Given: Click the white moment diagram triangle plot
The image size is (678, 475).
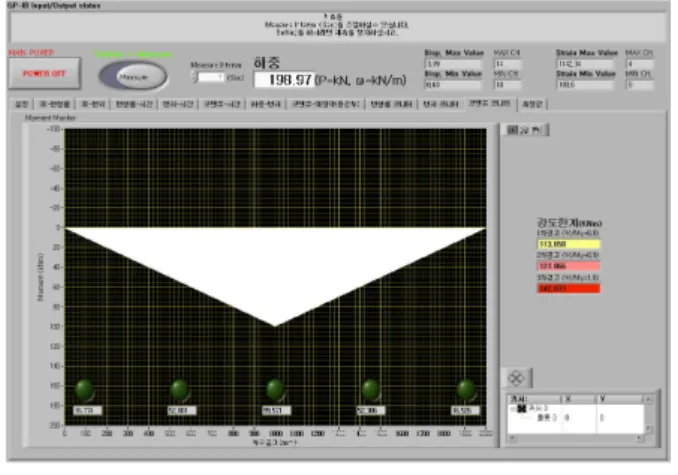Looking at the screenshot, I should click(x=275, y=268).
